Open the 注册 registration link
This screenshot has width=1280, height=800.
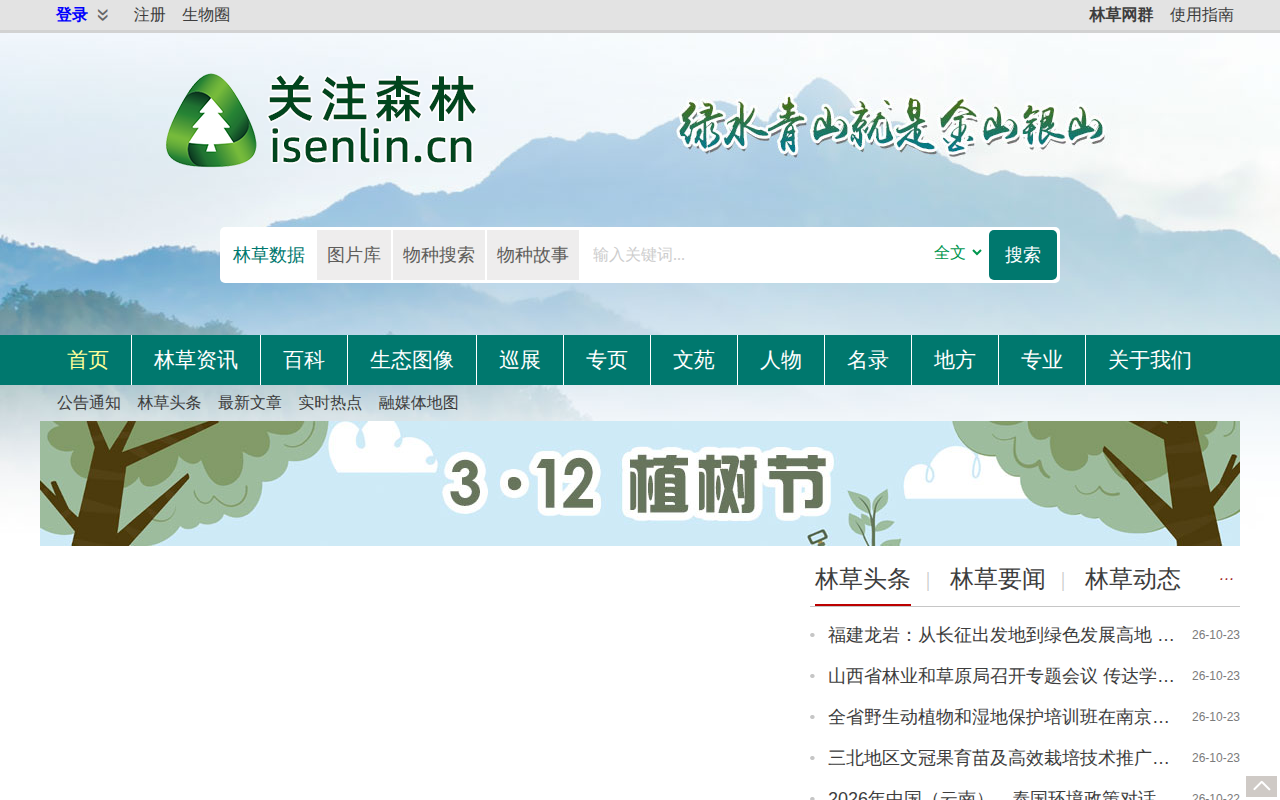[150, 15]
